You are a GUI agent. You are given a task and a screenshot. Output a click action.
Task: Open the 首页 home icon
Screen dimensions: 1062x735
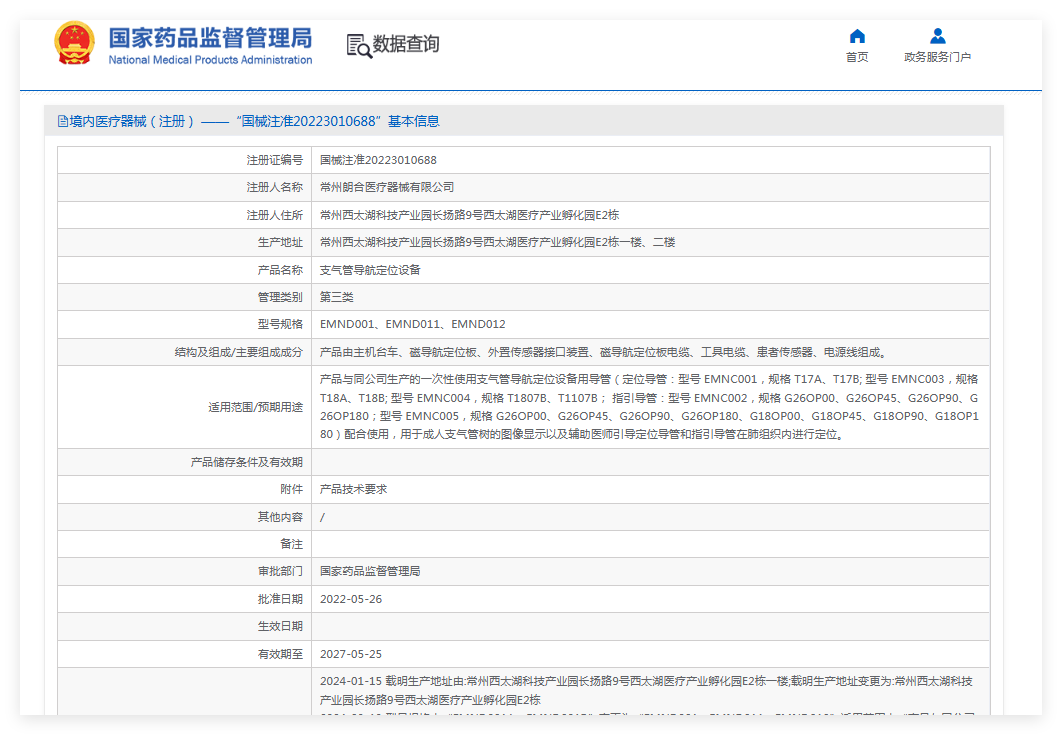coord(857,36)
